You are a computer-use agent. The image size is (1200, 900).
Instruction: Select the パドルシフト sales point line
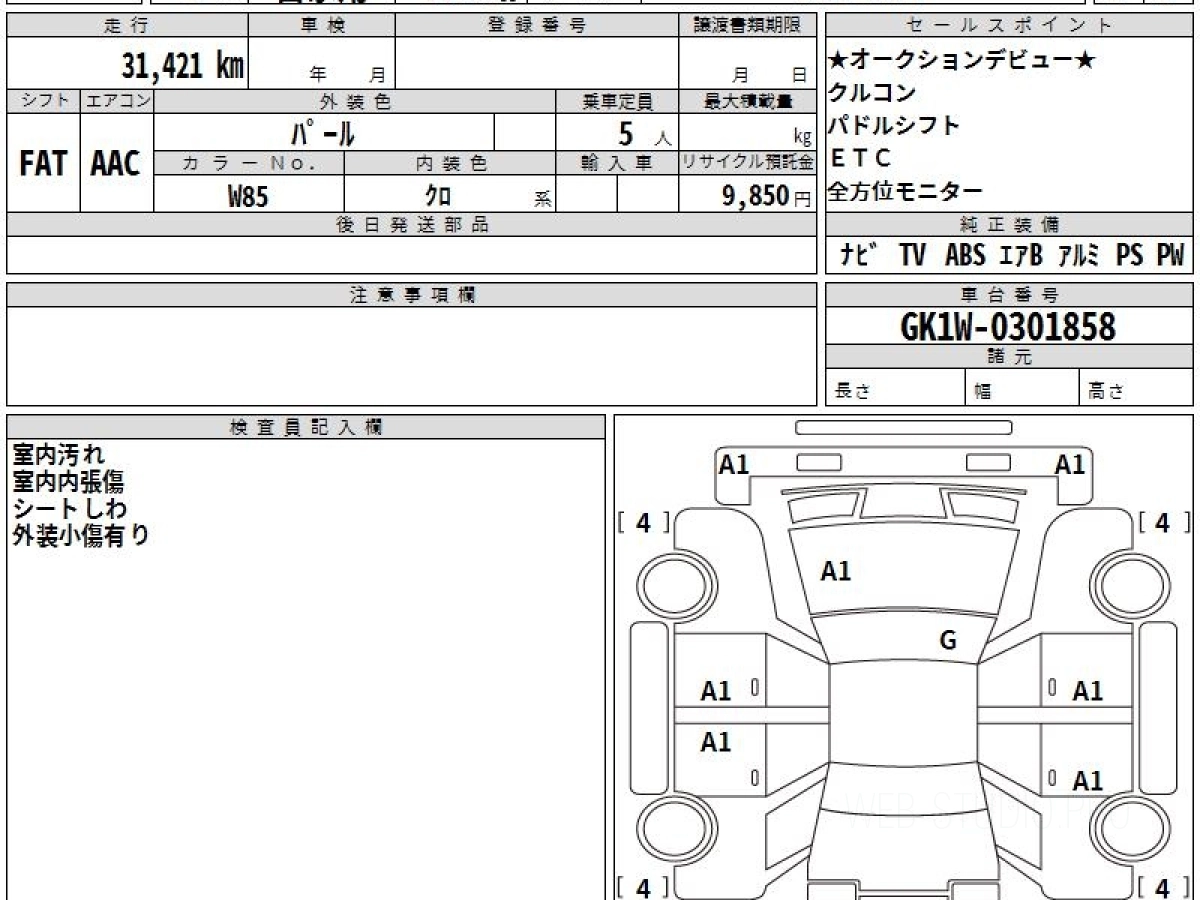click(x=894, y=126)
